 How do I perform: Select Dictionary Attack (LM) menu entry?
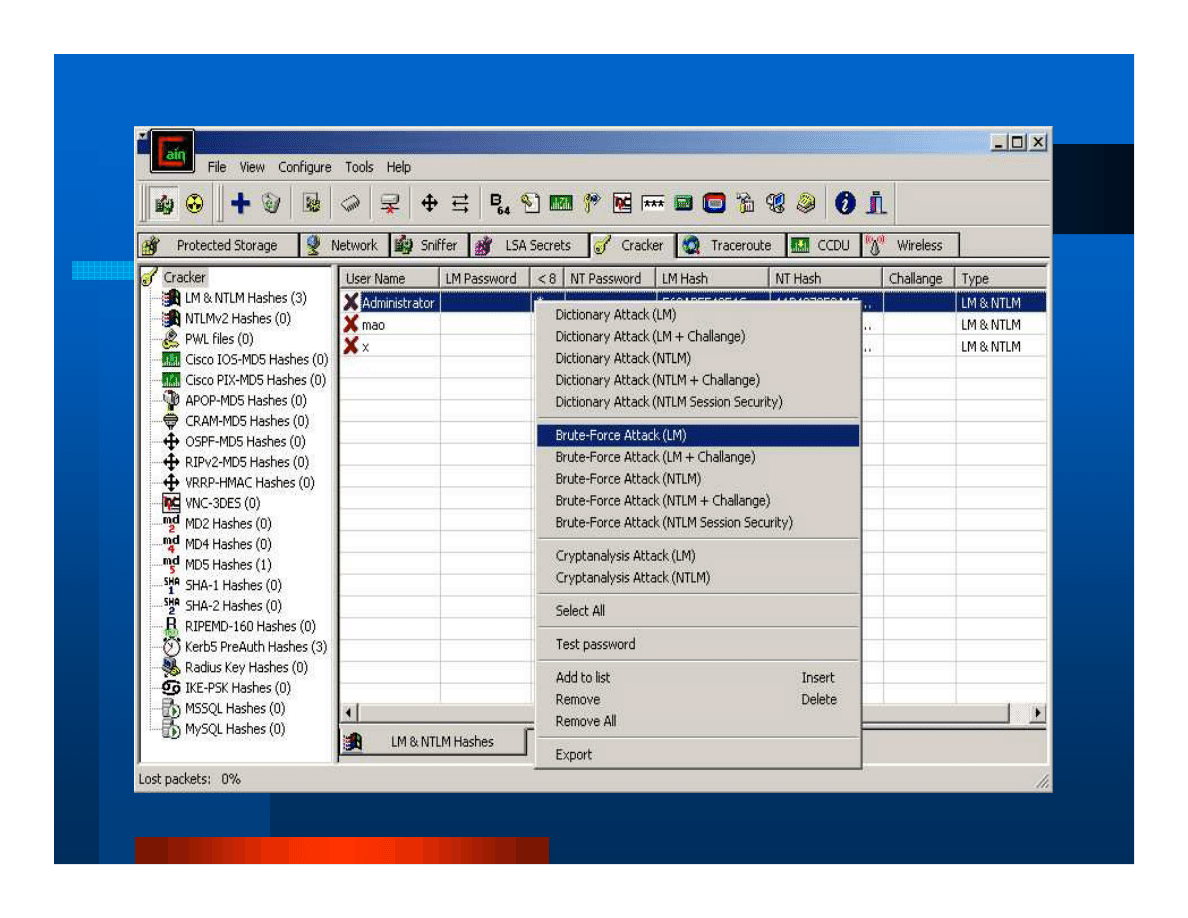click(x=615, y=315)
